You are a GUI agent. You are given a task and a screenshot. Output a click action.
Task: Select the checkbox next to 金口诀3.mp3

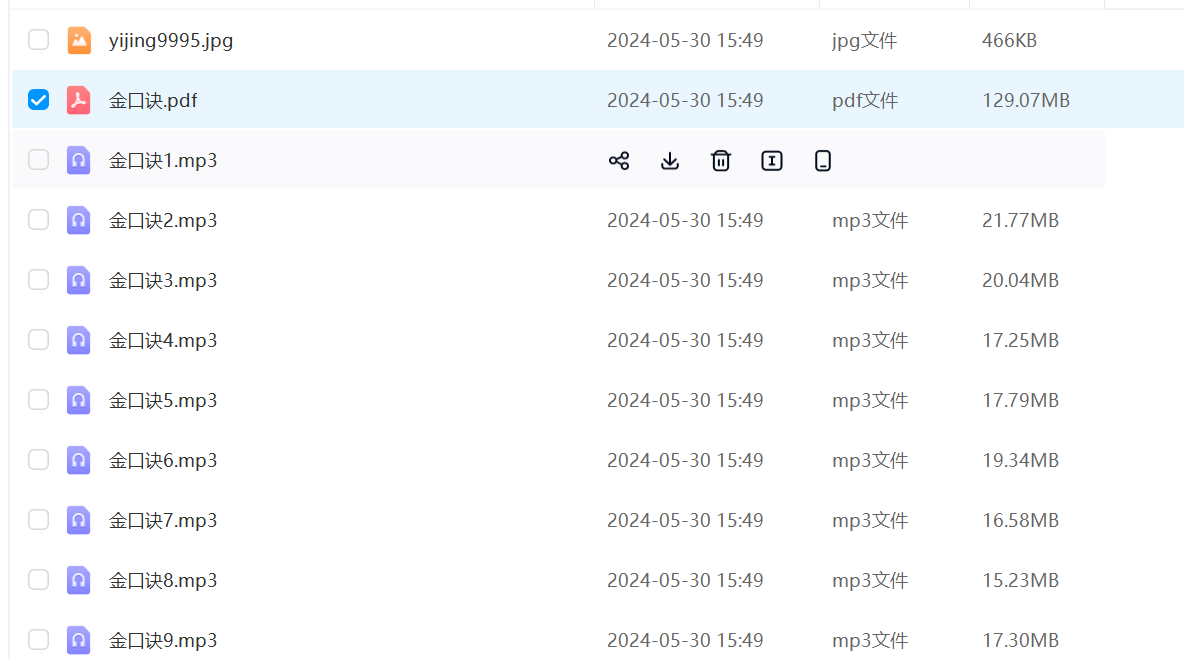click(38, 280)
